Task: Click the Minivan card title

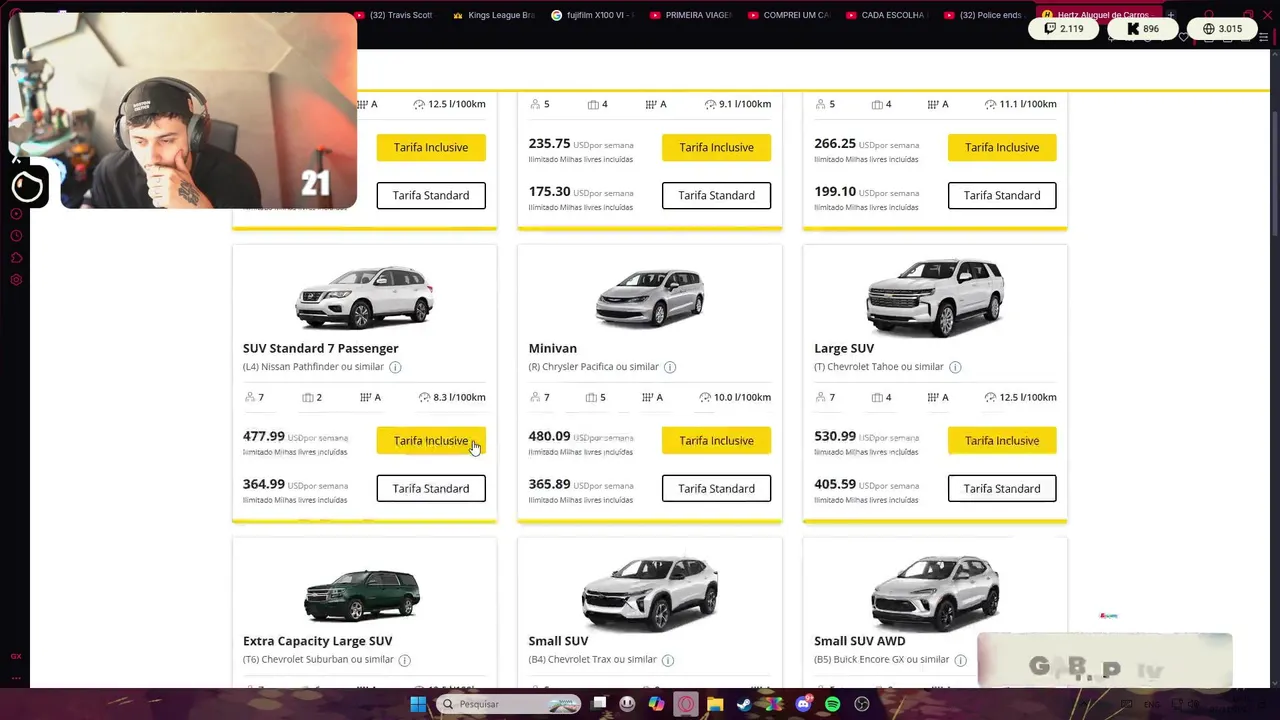Action: pos(553,348)
